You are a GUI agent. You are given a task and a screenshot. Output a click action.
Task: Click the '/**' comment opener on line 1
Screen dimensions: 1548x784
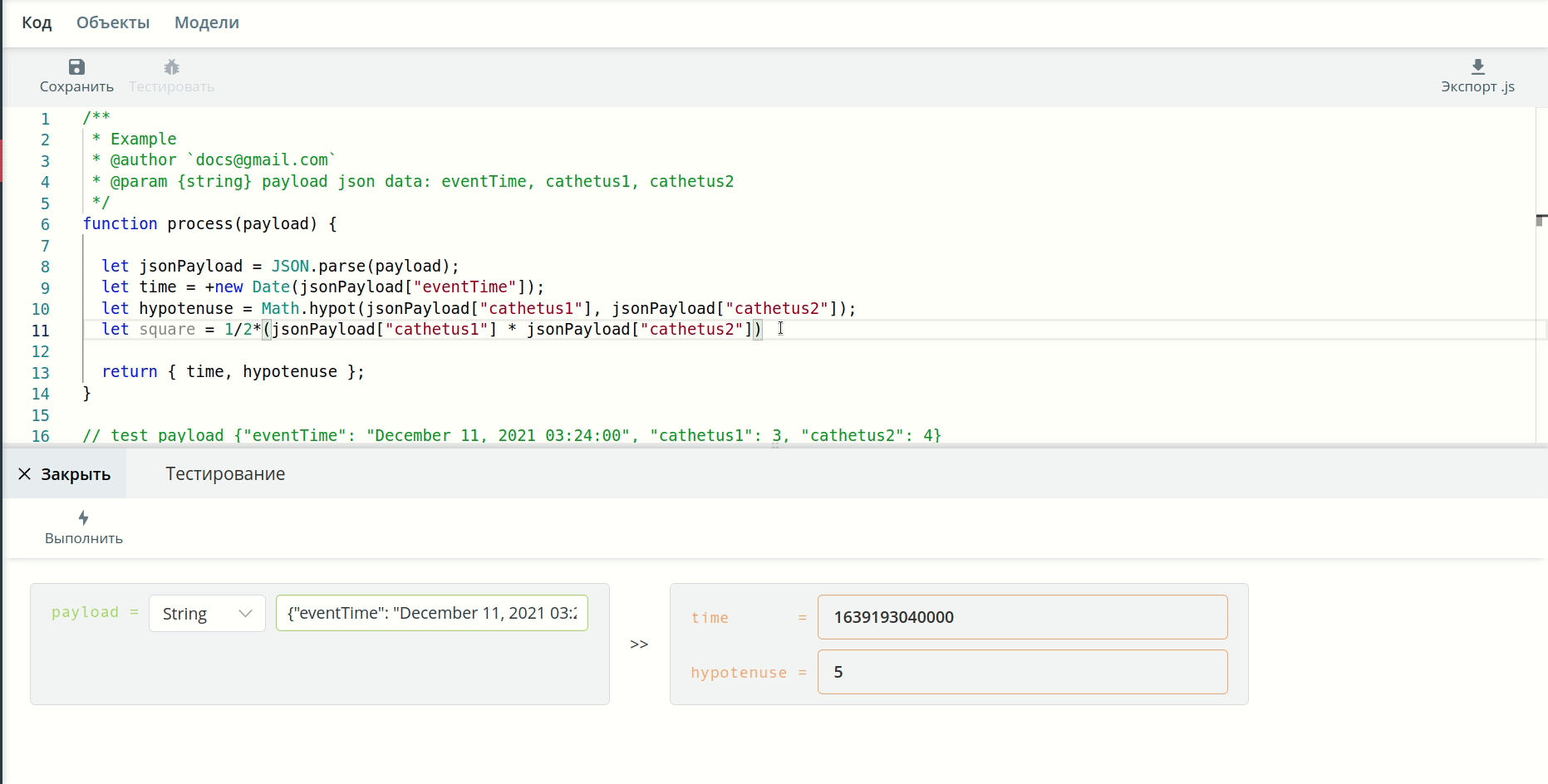(96, 118)
